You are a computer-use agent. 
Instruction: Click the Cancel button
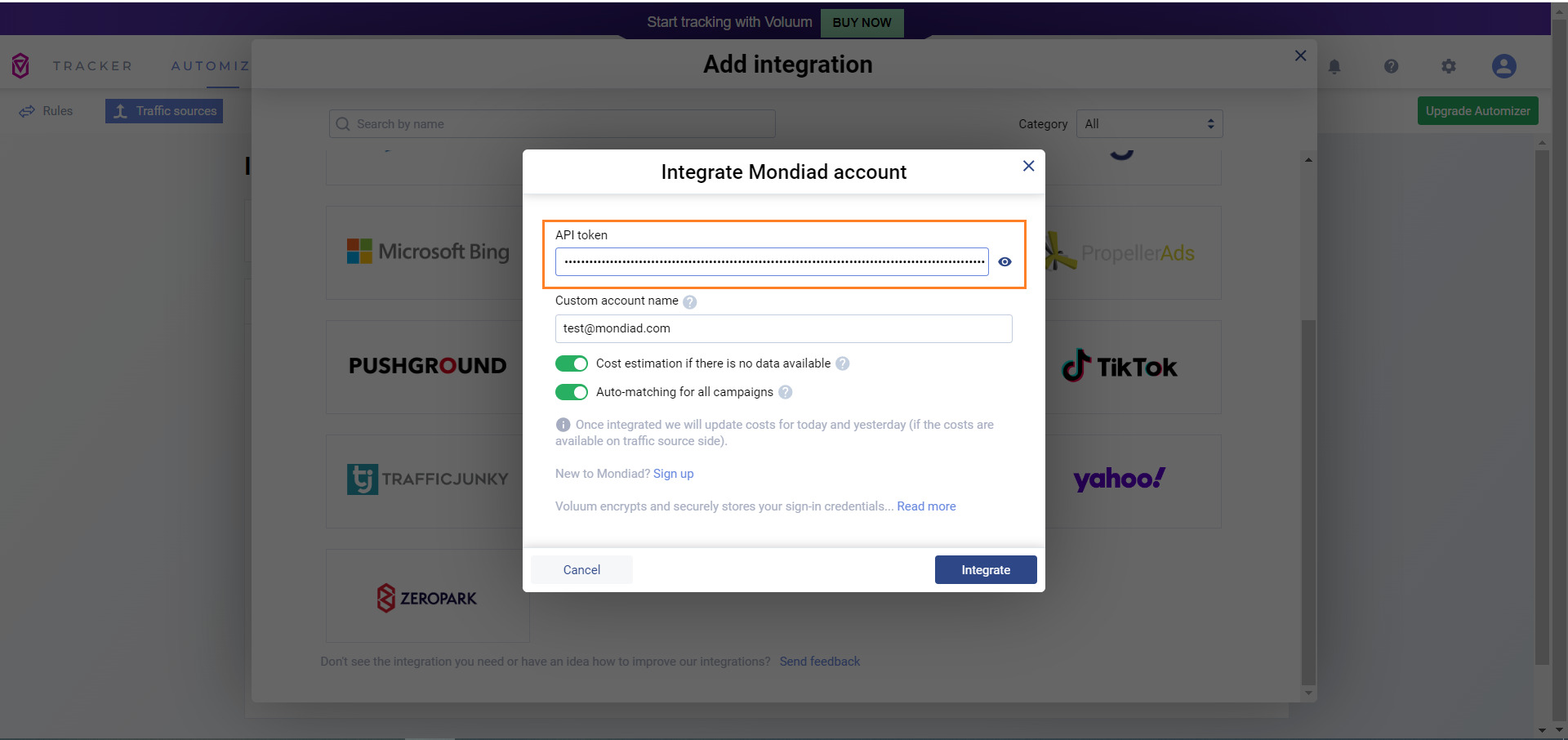tap(581, 570)
